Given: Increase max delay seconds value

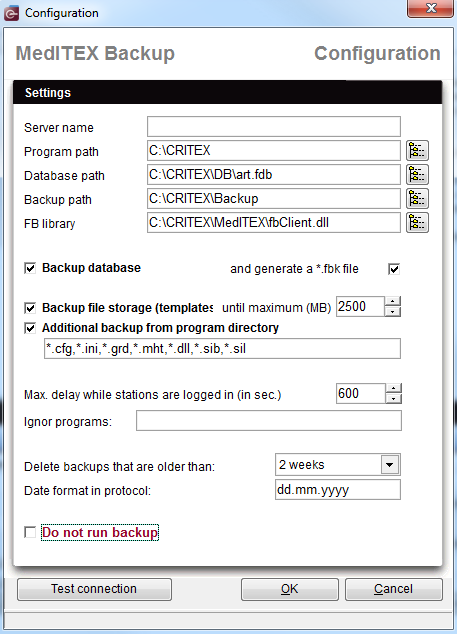Looking at the screenshot, I should 393,389.
